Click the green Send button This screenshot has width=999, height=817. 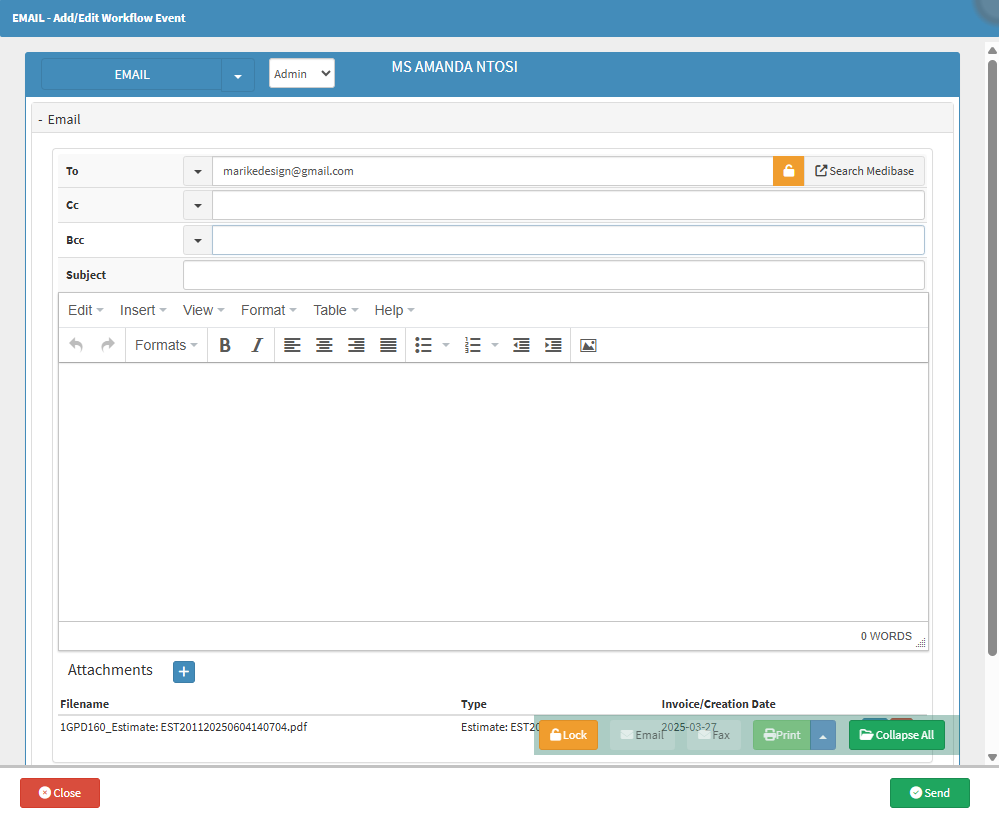pos(929,793)
